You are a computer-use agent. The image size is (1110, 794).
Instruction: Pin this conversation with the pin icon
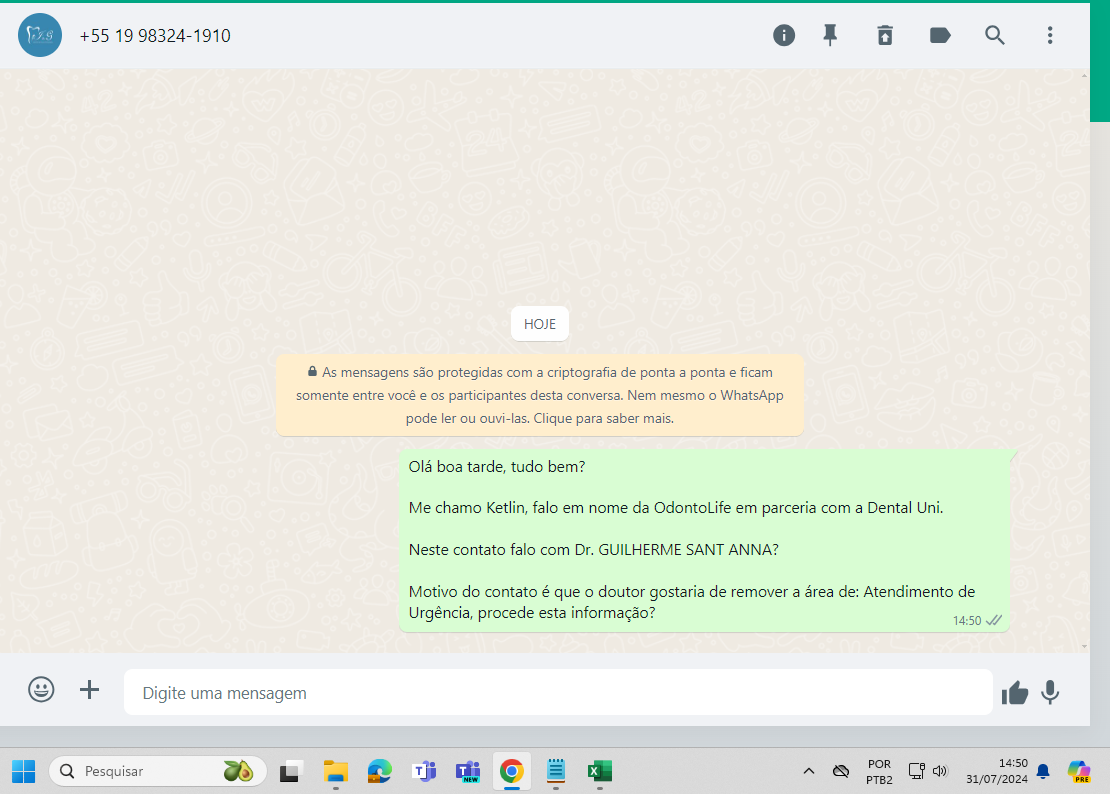830,35
